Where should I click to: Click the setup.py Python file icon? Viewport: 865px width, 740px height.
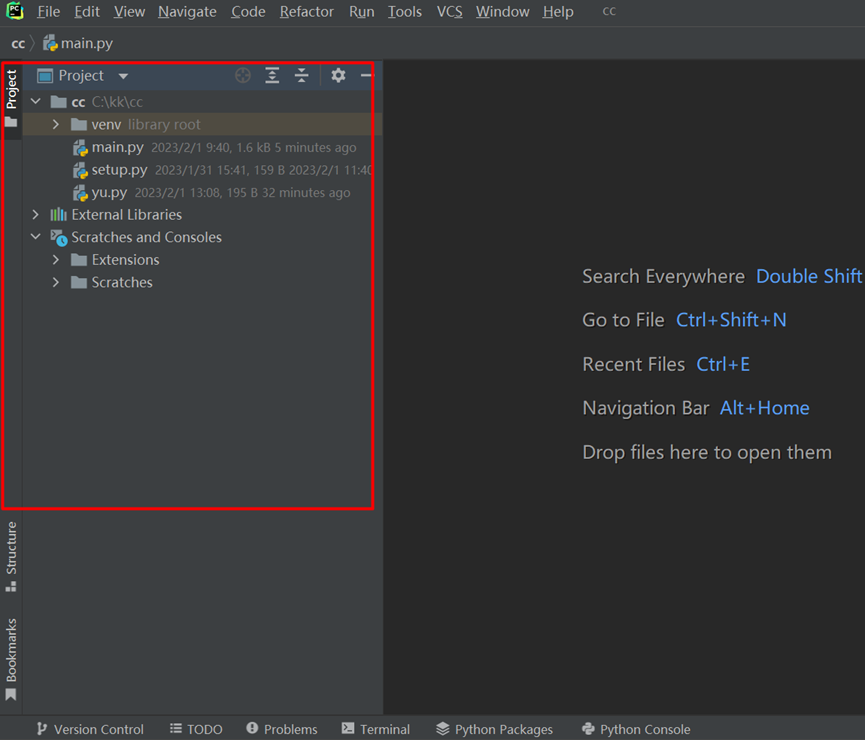pos(81,170)
